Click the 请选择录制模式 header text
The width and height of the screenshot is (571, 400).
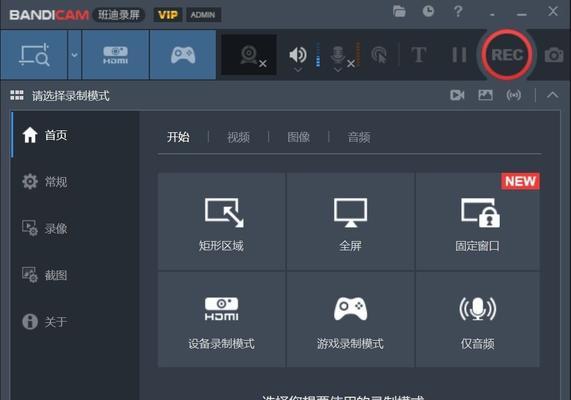(x=71, y=96)
